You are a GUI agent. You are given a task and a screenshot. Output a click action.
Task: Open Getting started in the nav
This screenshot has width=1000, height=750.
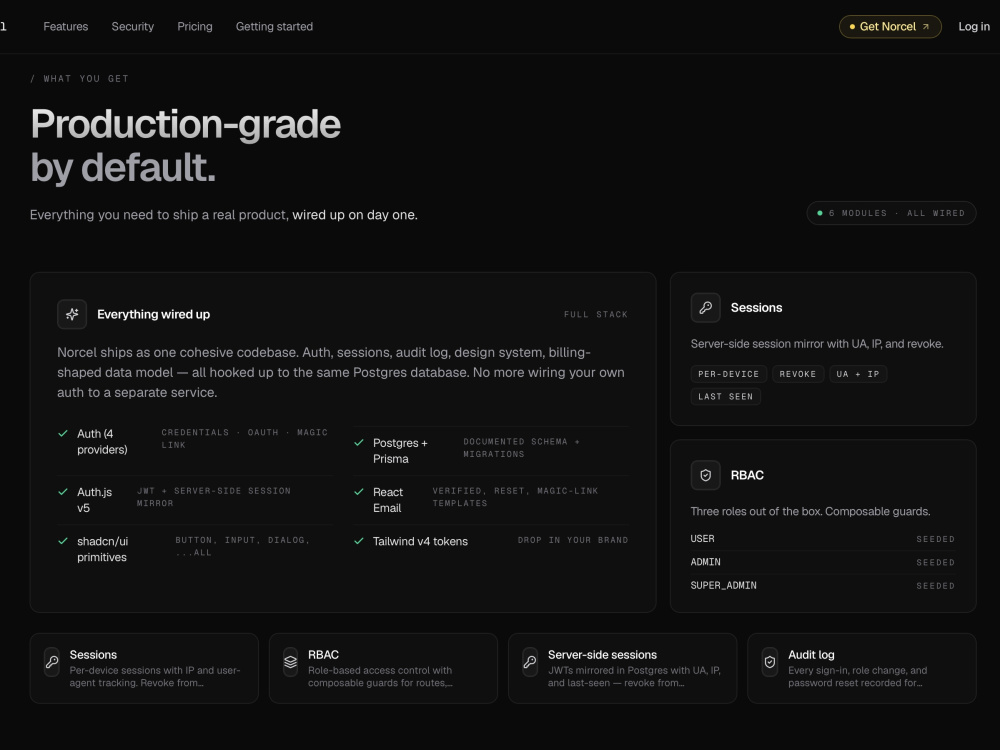coord(274,27)
